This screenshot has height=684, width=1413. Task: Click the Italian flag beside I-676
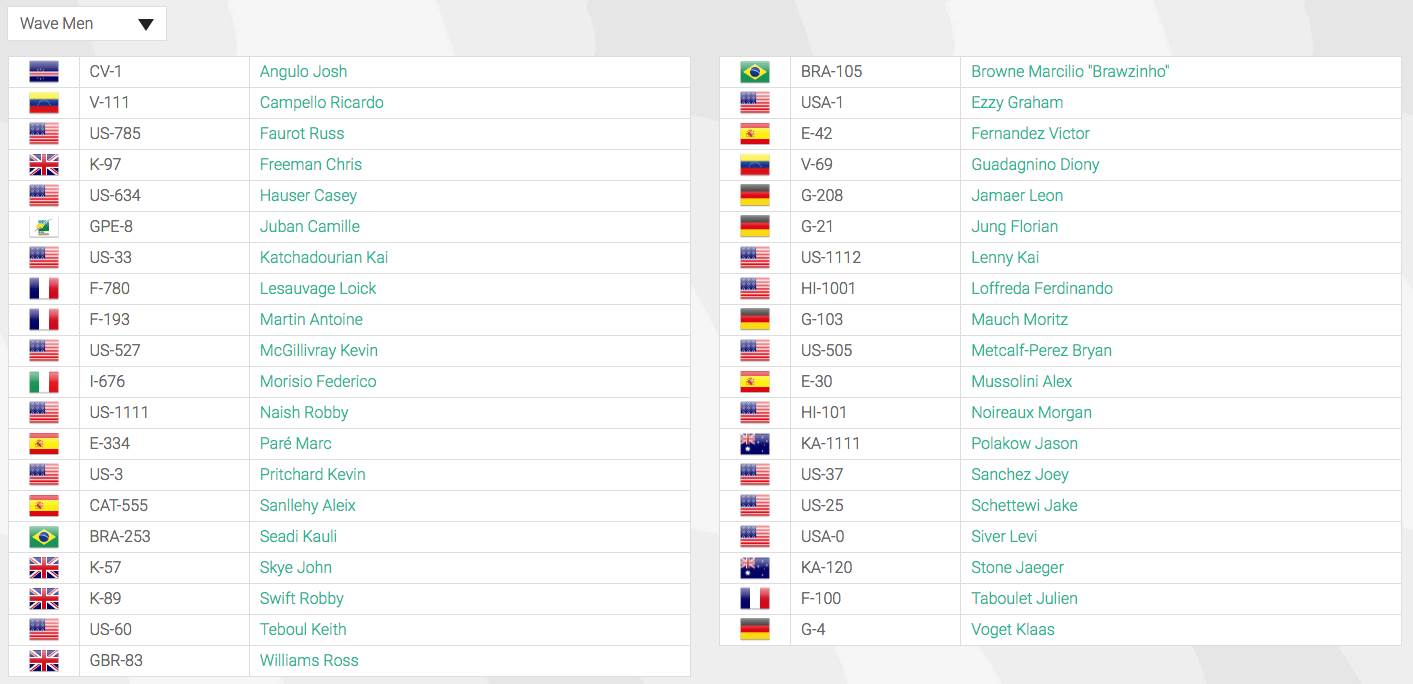point(44,382)
